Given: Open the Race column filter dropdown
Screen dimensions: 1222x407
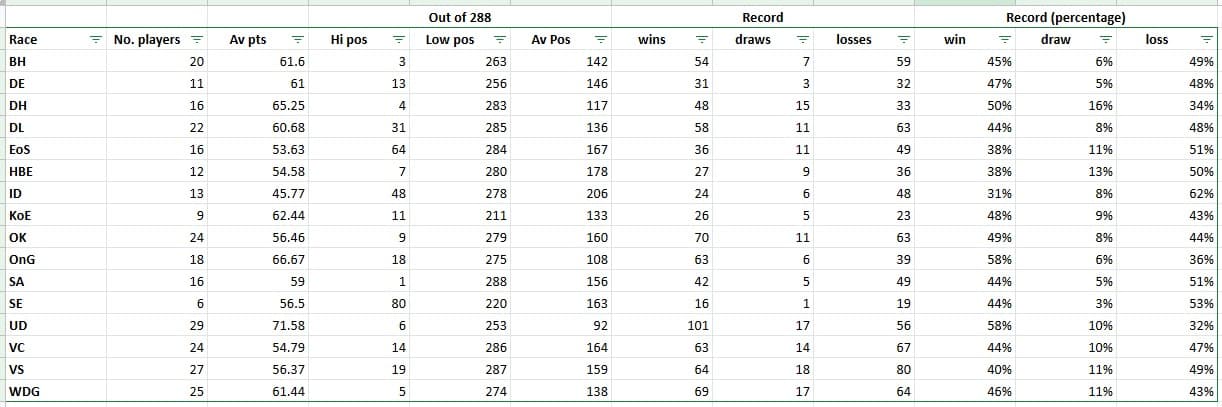Looking at the screenshot, I should coord(96,40).
